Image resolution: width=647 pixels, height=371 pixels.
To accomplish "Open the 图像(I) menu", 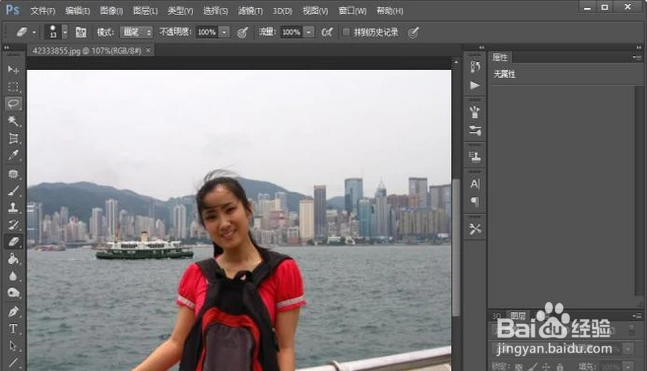I will [x=111, y=11].
